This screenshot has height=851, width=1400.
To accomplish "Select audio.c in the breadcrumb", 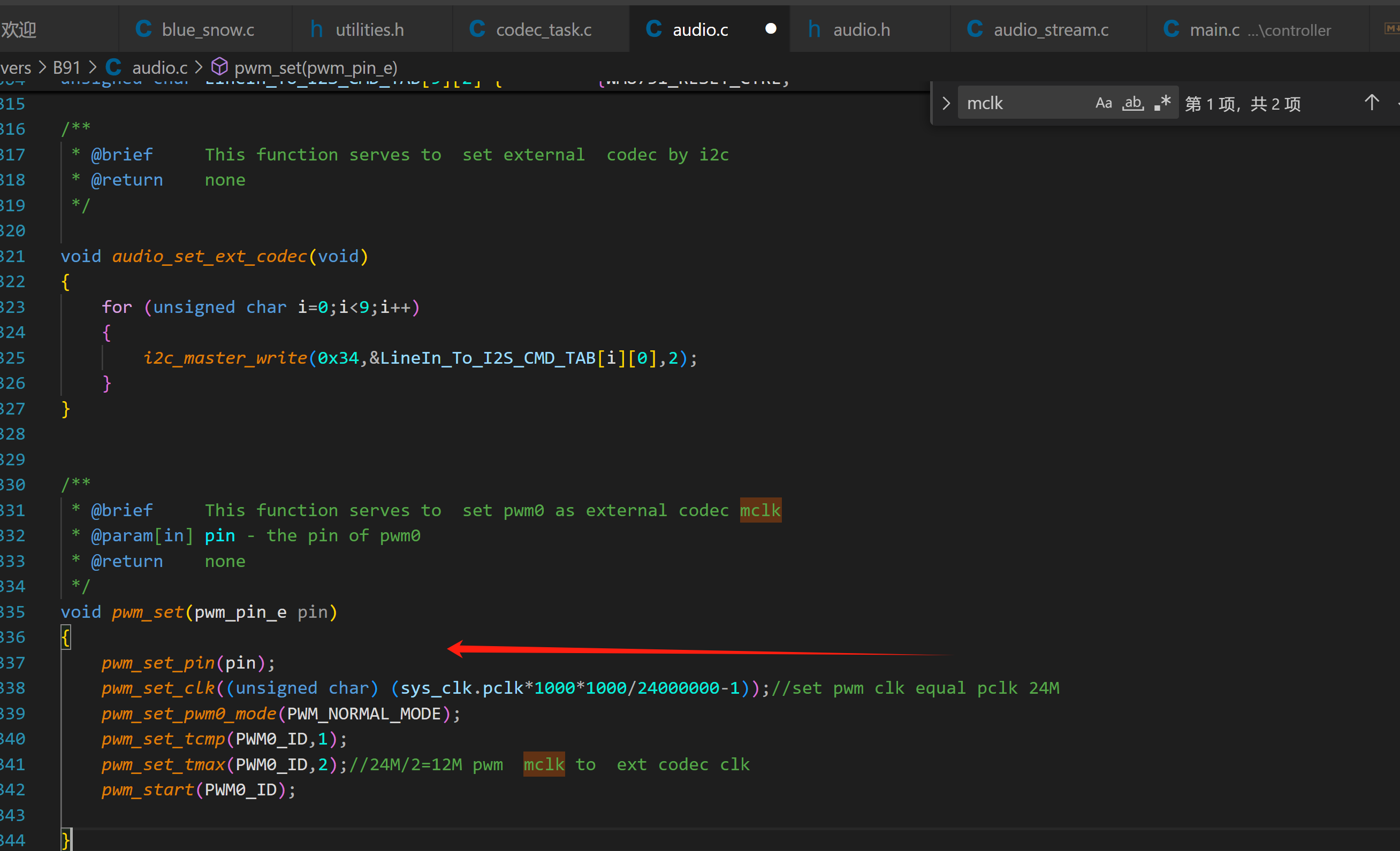I will [159, 67].
